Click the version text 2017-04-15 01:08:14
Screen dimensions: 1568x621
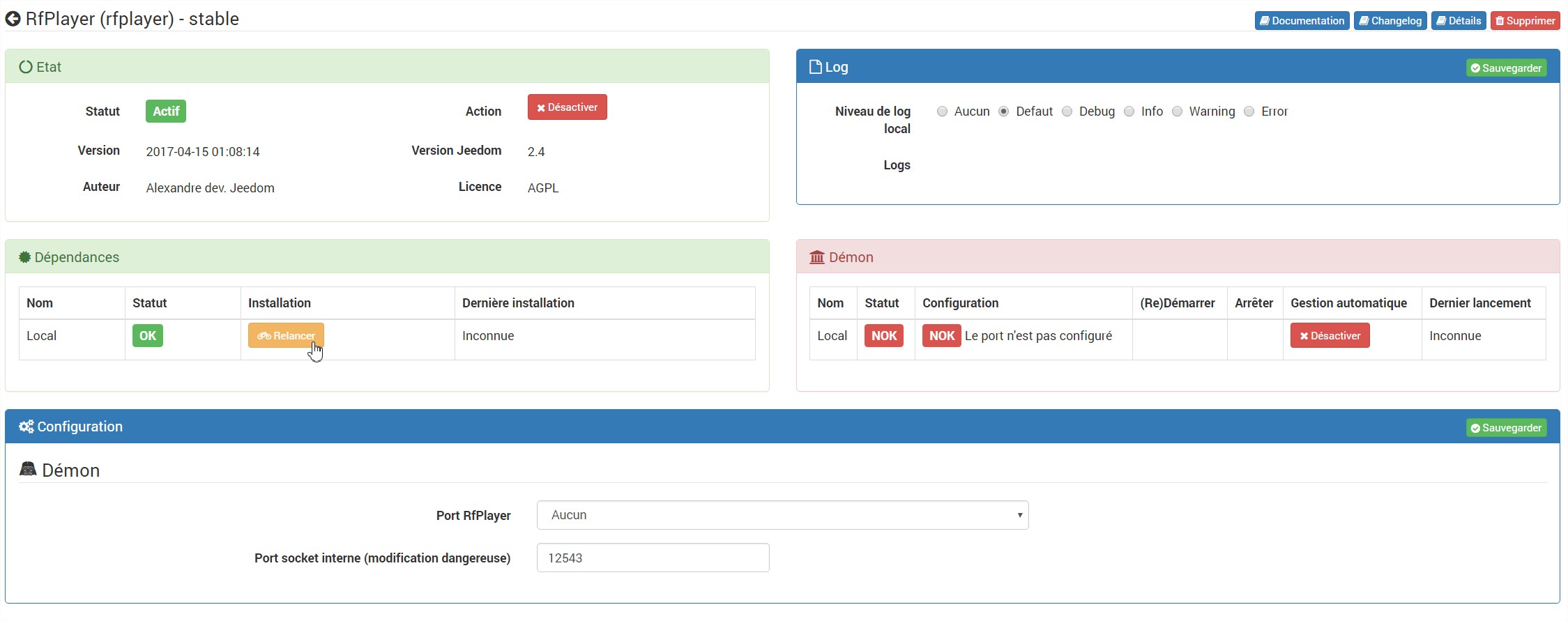pyautogui.click(x=203, y=152)
